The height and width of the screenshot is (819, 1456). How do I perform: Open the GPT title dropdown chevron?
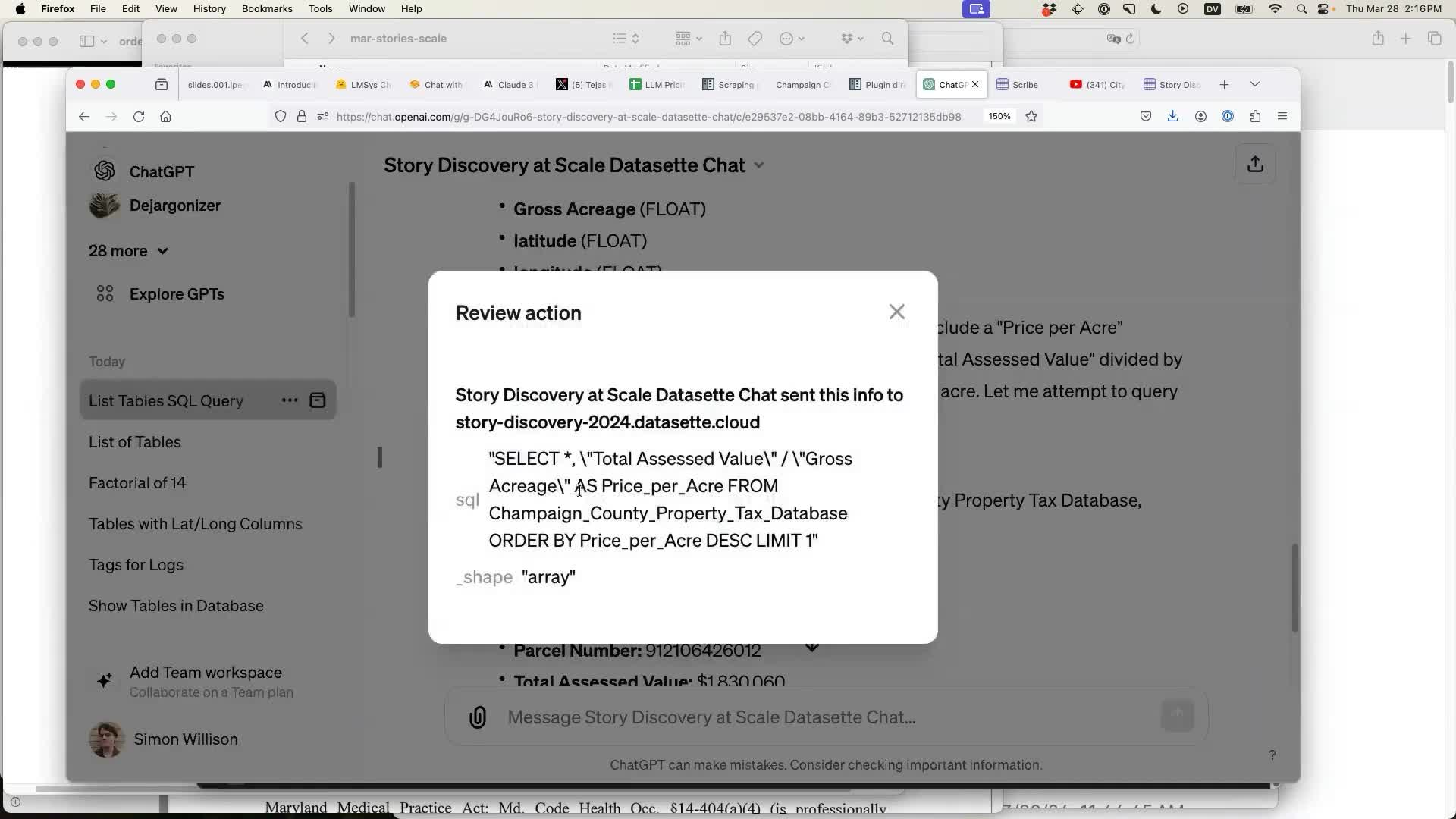[759, 165]
